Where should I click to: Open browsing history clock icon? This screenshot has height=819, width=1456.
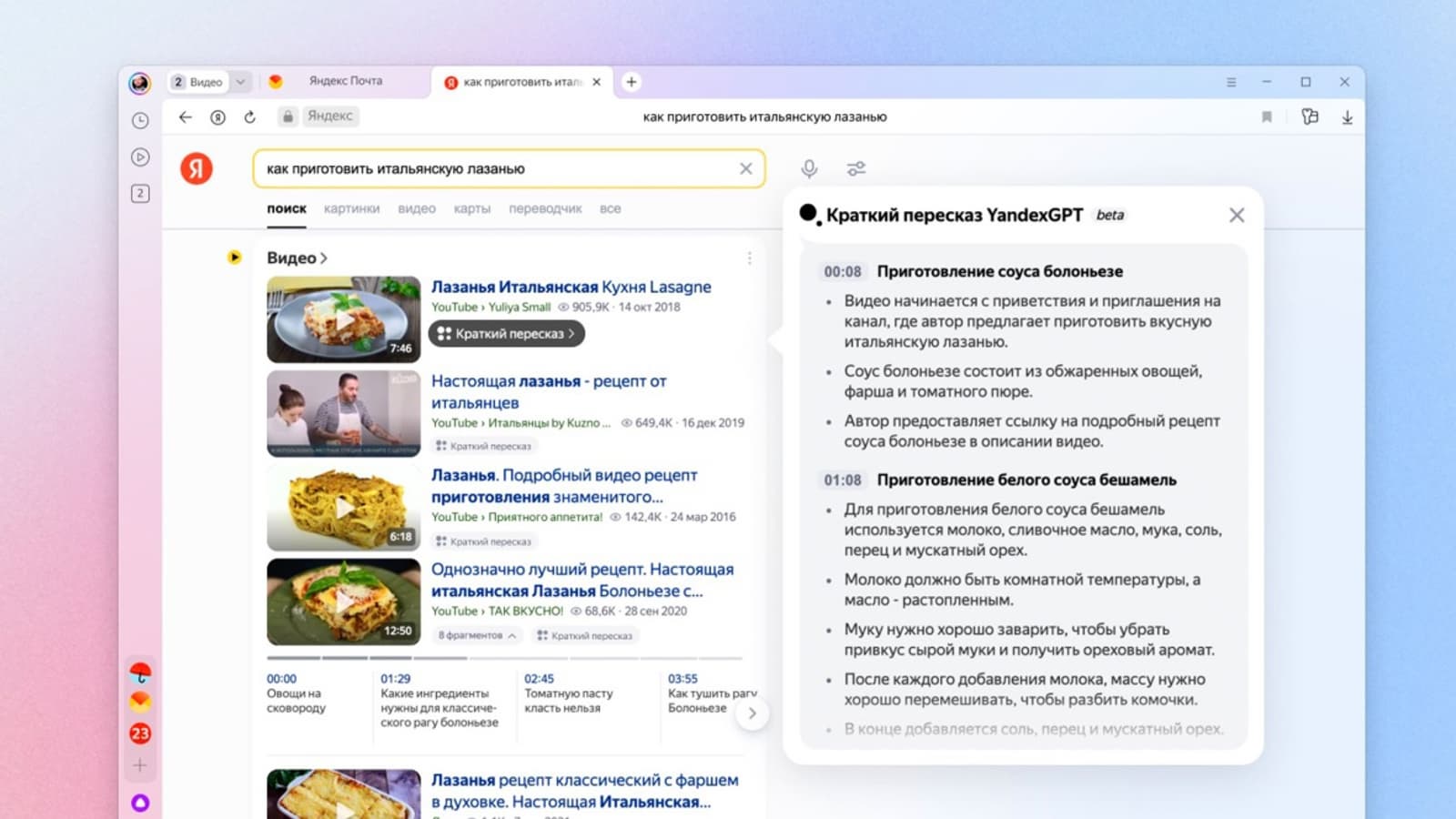click(x=140, y=120)
